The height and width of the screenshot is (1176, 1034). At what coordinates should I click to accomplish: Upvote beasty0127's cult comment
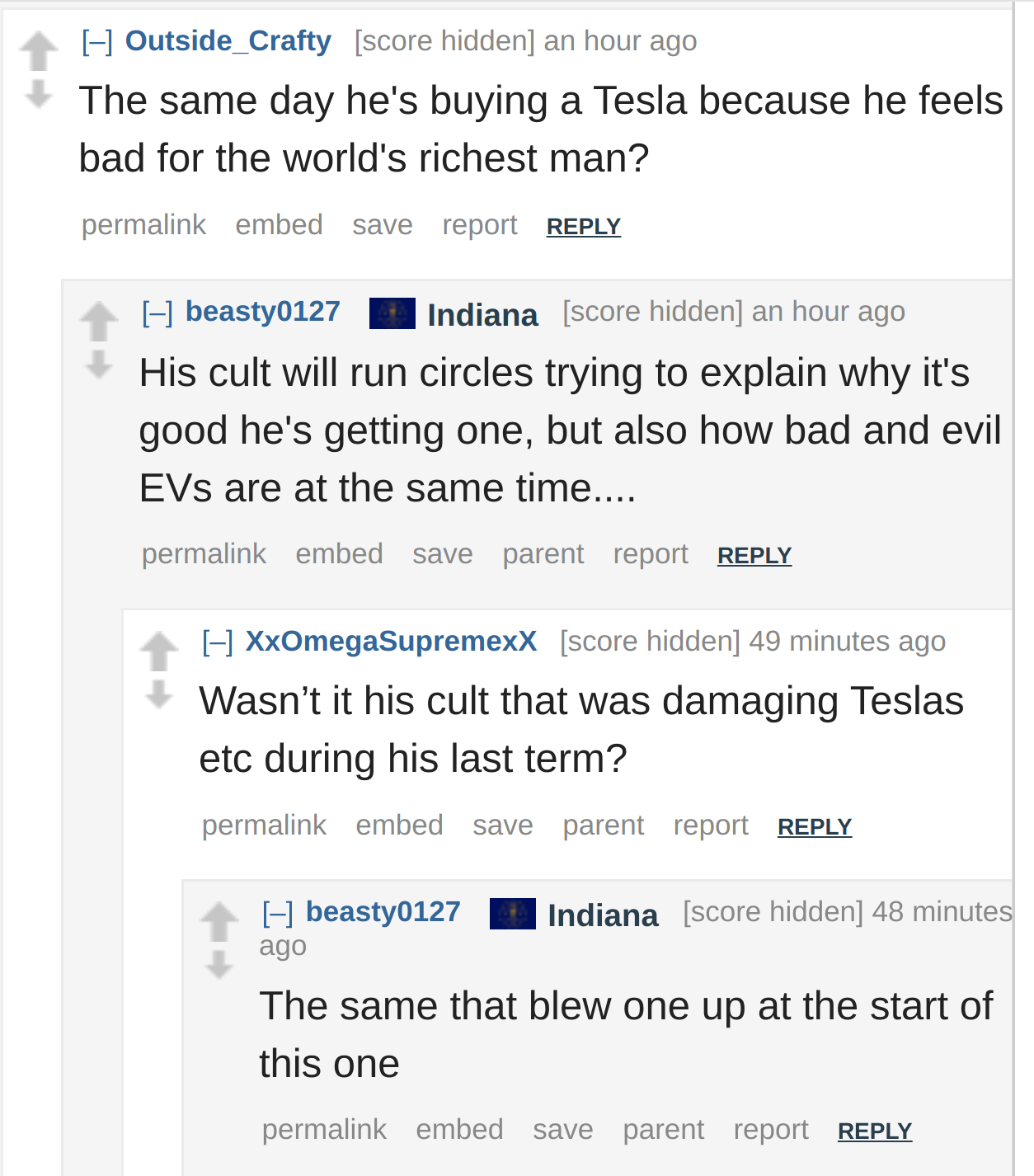click(99, 322)
